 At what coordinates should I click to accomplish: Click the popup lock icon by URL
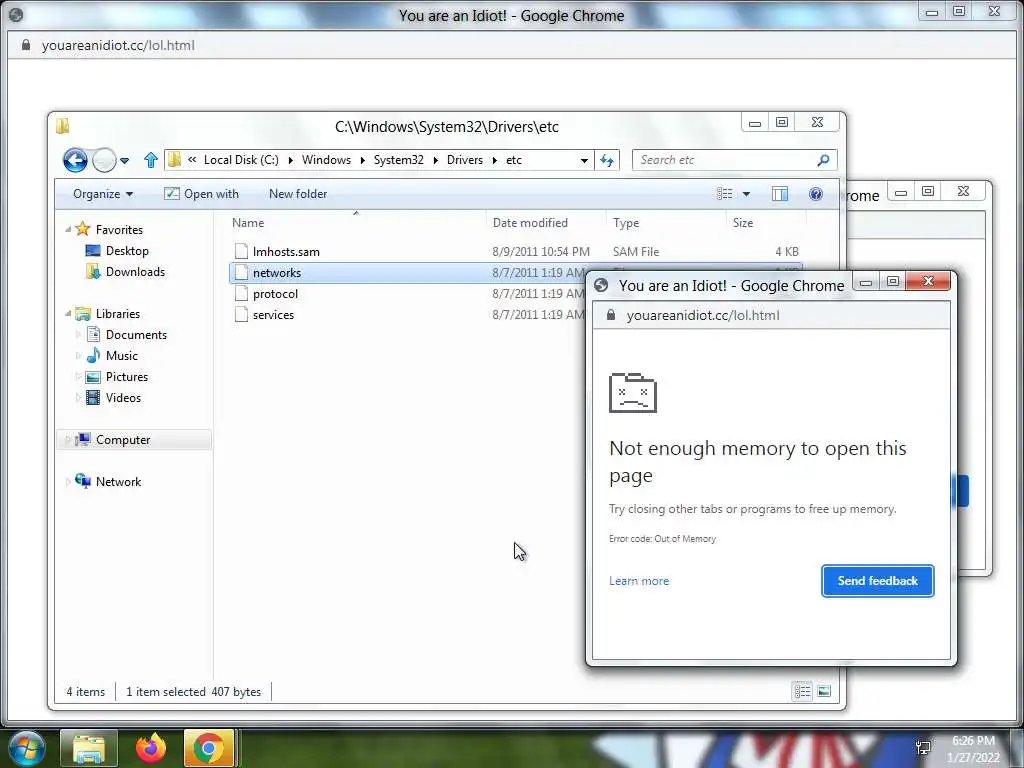click(611, 315)
